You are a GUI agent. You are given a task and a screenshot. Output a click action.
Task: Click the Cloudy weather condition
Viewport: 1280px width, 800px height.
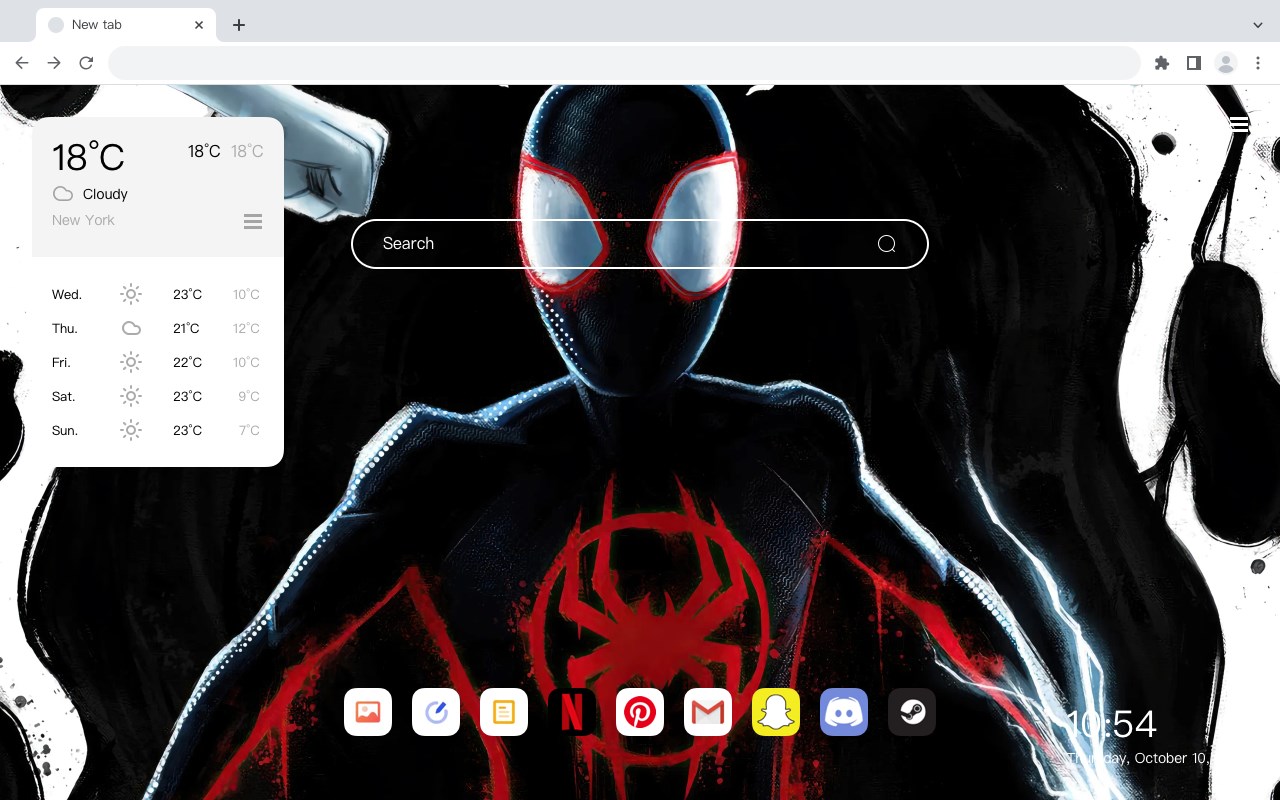click(105, 194)
